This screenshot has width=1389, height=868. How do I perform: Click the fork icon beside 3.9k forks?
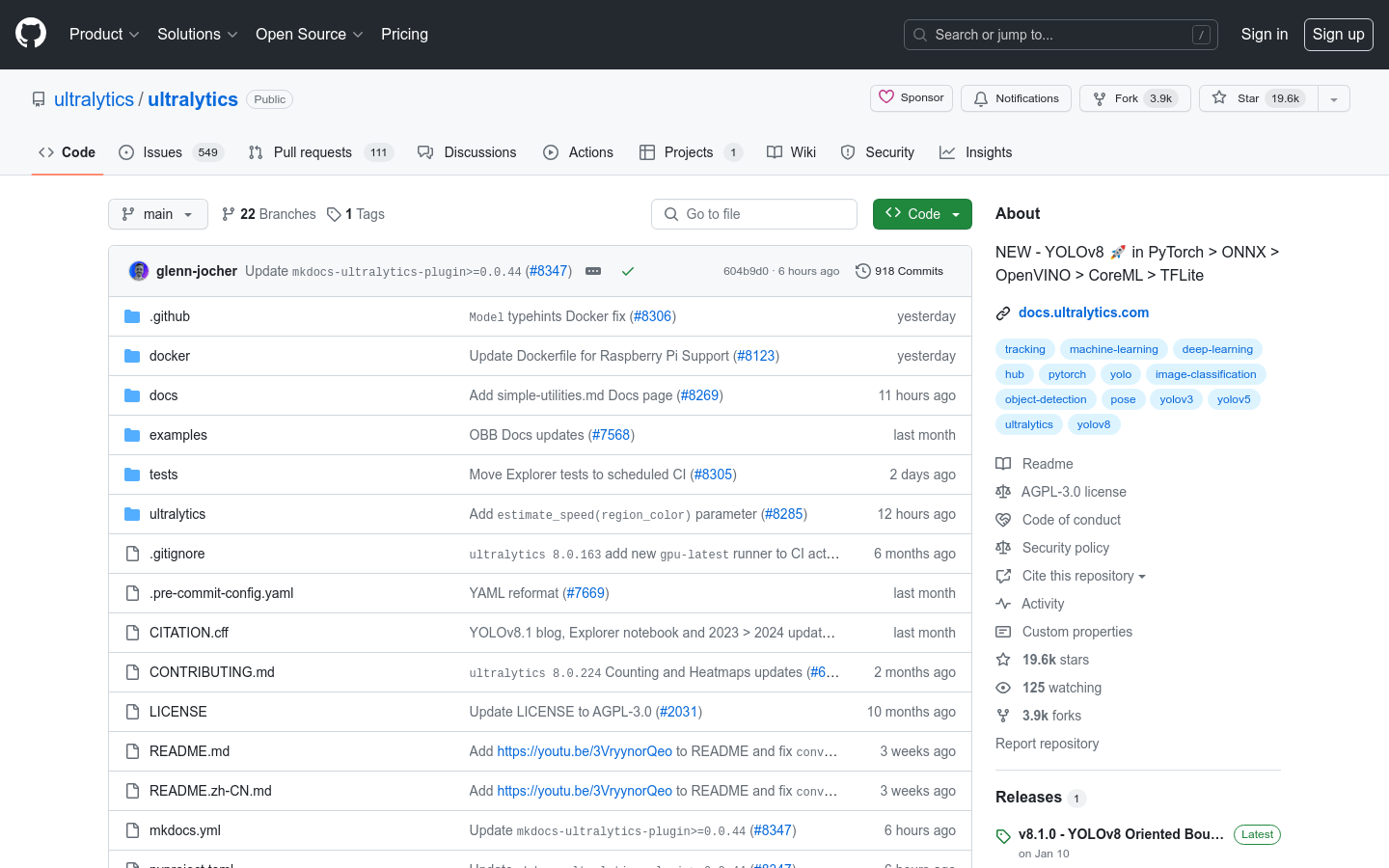[x=1003, y=716]
